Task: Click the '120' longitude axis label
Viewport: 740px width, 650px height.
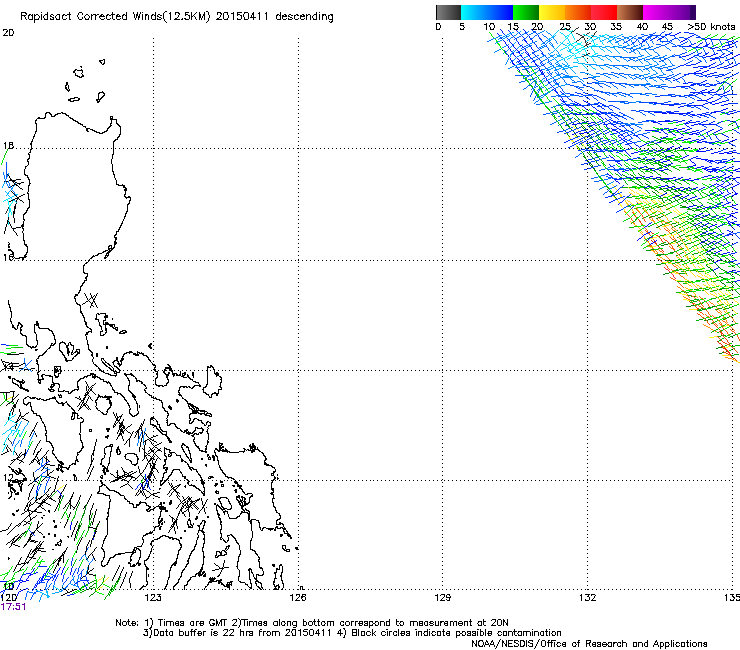Action: (8, 598)
